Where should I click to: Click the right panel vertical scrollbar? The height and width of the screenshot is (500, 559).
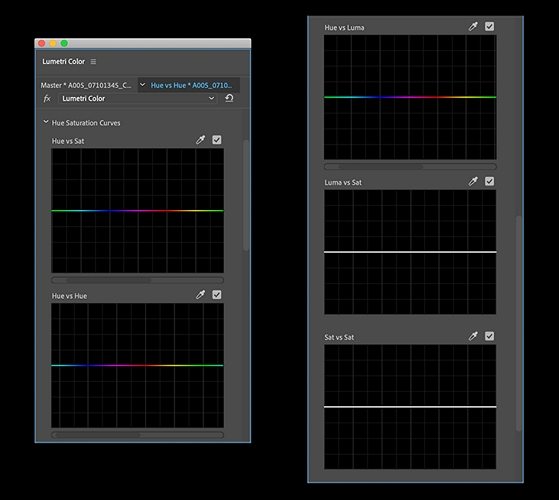tap(519, 324)
